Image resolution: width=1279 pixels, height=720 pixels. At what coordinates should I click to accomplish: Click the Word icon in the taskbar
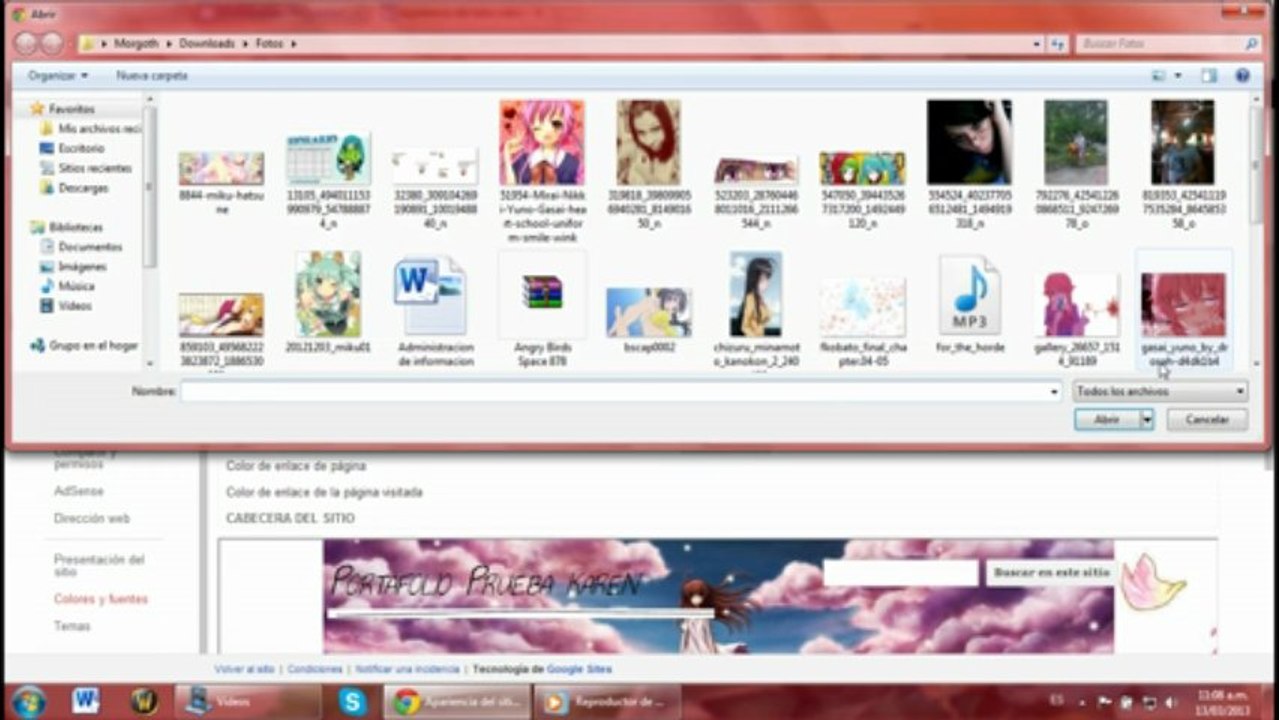click(x=85, y=702)
